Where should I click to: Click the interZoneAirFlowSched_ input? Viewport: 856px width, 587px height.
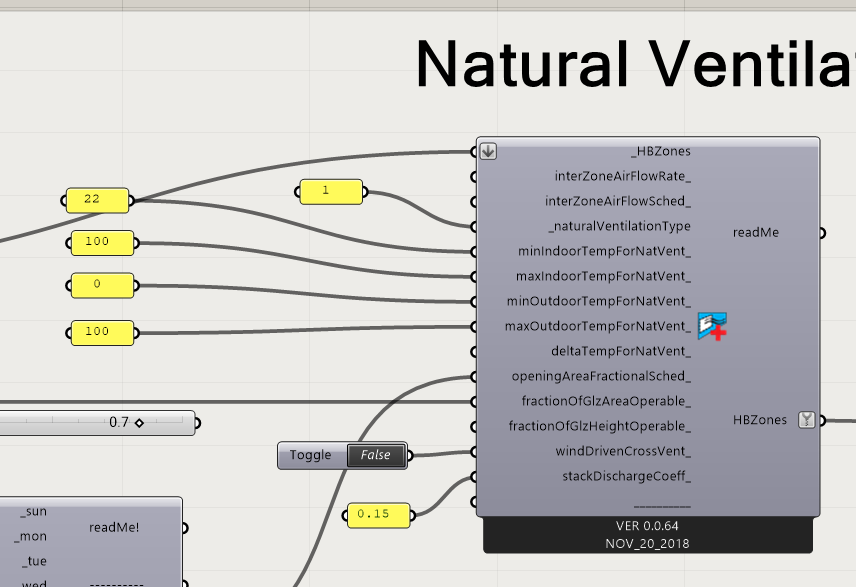pos(618,201)
